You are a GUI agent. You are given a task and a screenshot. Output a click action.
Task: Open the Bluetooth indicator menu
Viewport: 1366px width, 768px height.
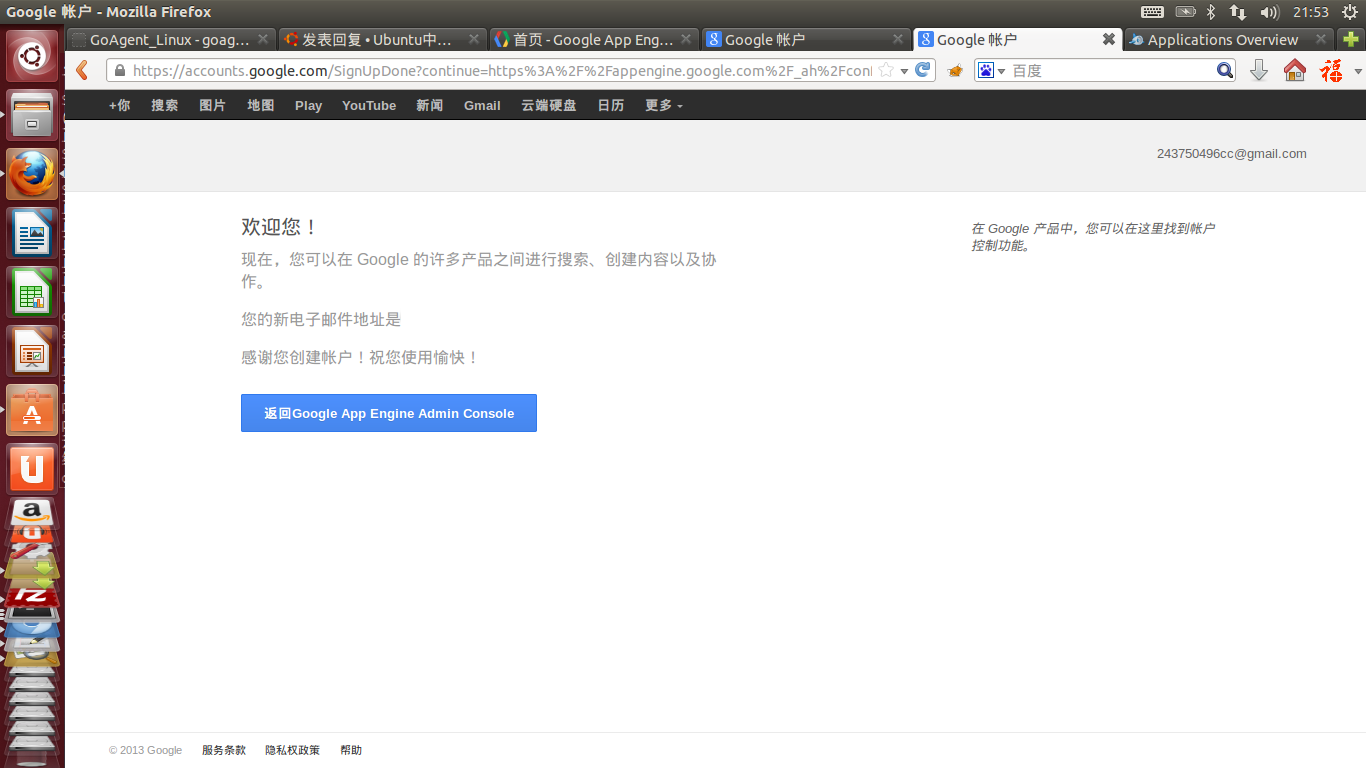click(1211, 12)
